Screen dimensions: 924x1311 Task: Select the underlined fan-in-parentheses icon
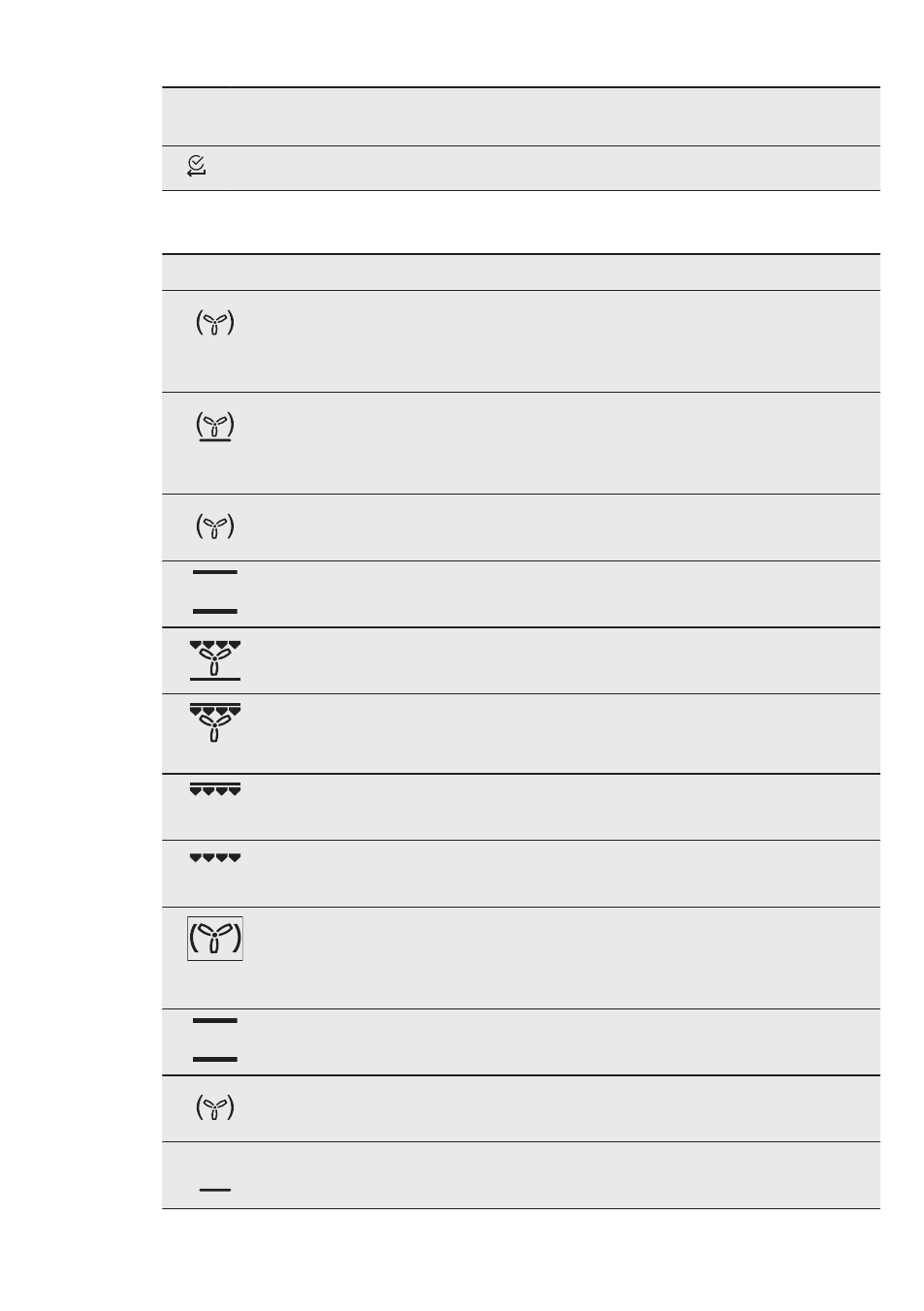pyautogui.click(x=215, y=427)
